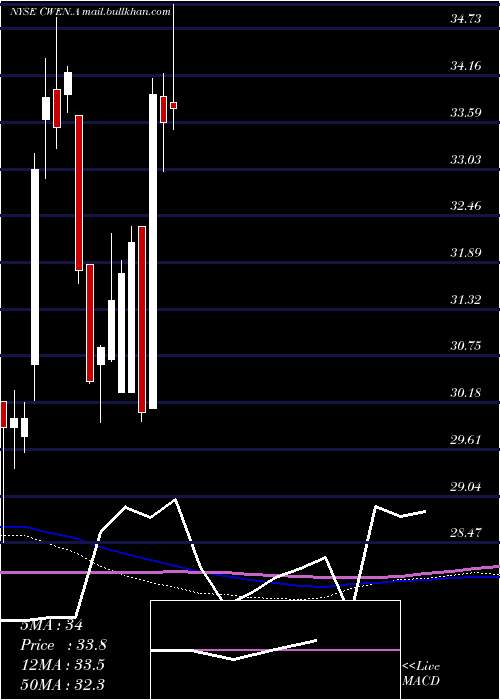Click the 34.73 price axis label
Screen dimensions: 500x700
466,19
